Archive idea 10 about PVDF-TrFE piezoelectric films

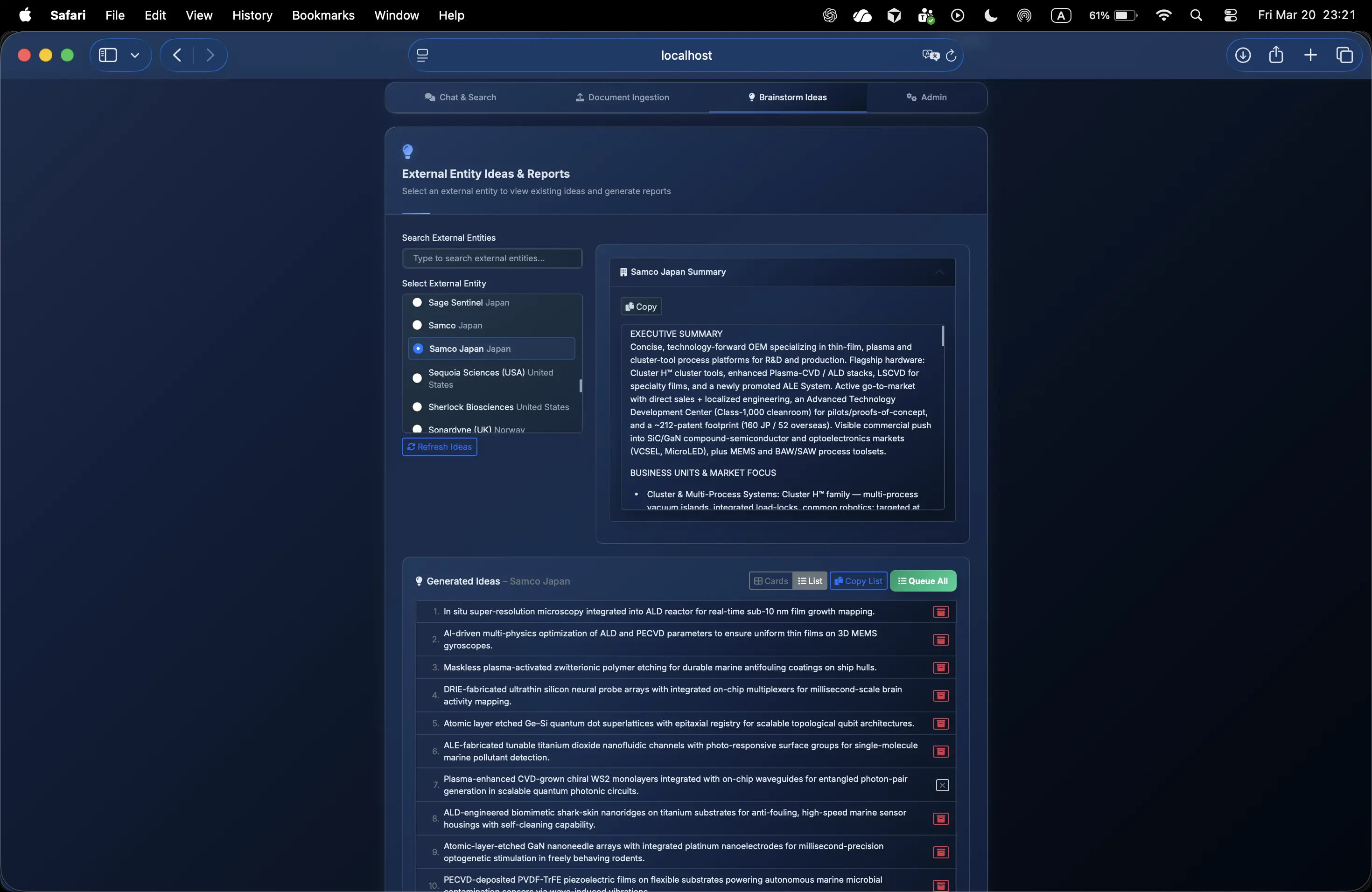tap(941, 885)
